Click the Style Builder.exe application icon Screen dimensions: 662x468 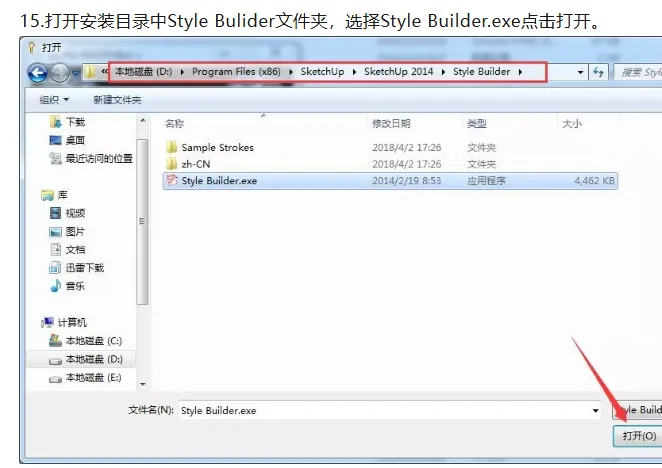click(171, 180)
